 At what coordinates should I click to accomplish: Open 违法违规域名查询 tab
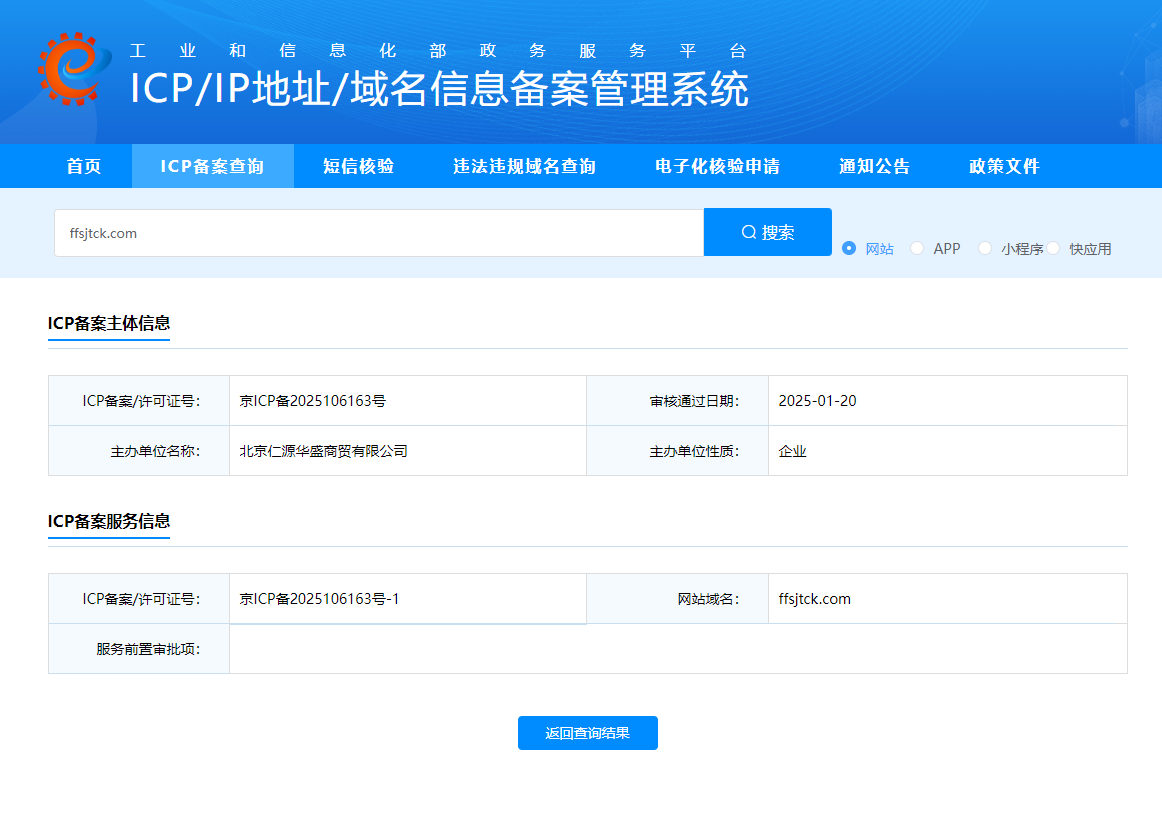click(525, 166)
